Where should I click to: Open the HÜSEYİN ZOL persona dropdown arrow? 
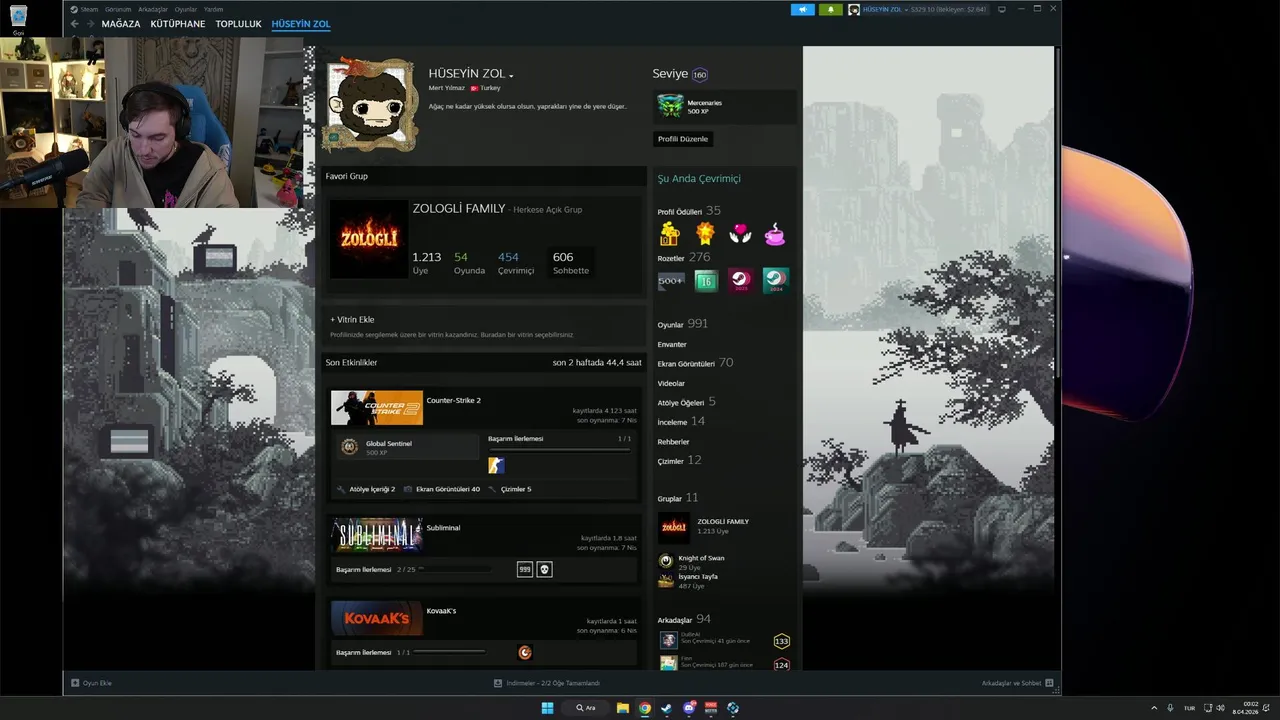pos(511,75)
